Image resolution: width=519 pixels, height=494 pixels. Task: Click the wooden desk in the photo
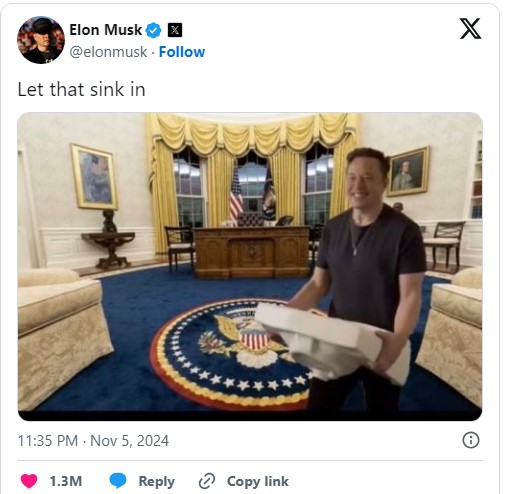[252, 252]
